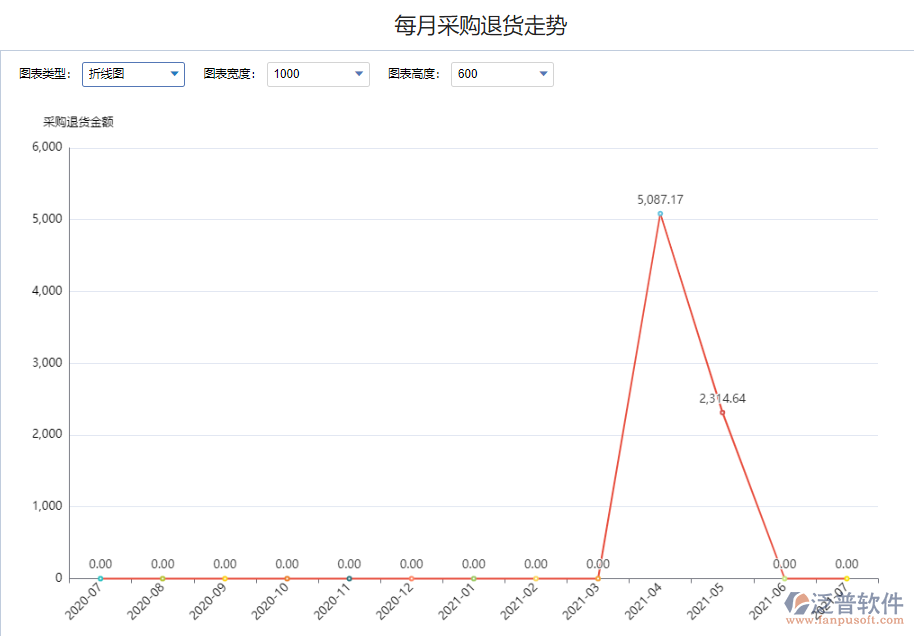Click the 2021-05 data point showing 2,314.64
Image resolution: width=914 pixels, height=636 pixels.
pyautogui.click(x=722, y=412)
